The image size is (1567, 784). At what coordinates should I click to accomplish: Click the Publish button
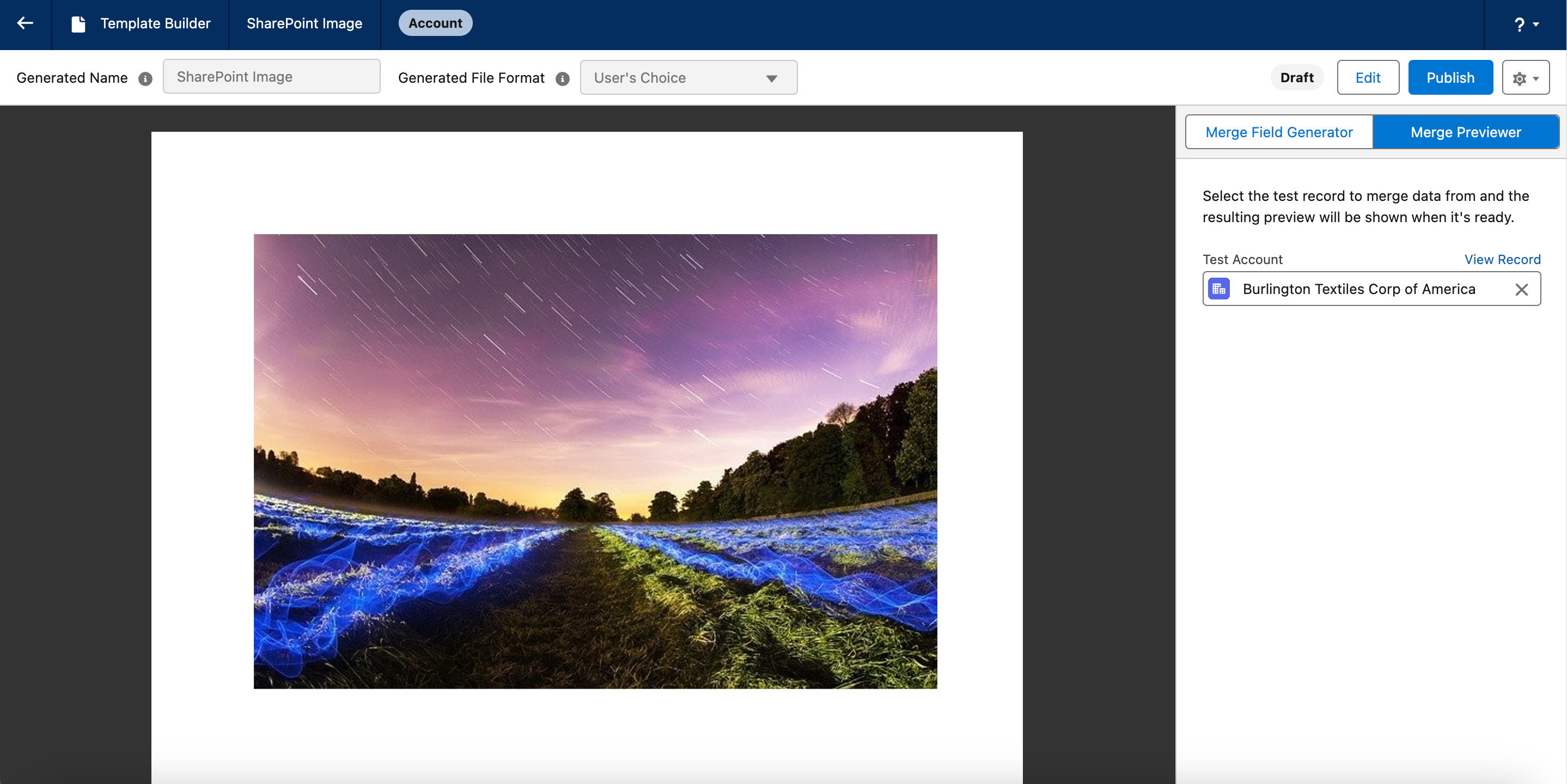(x=1450, y=78)
